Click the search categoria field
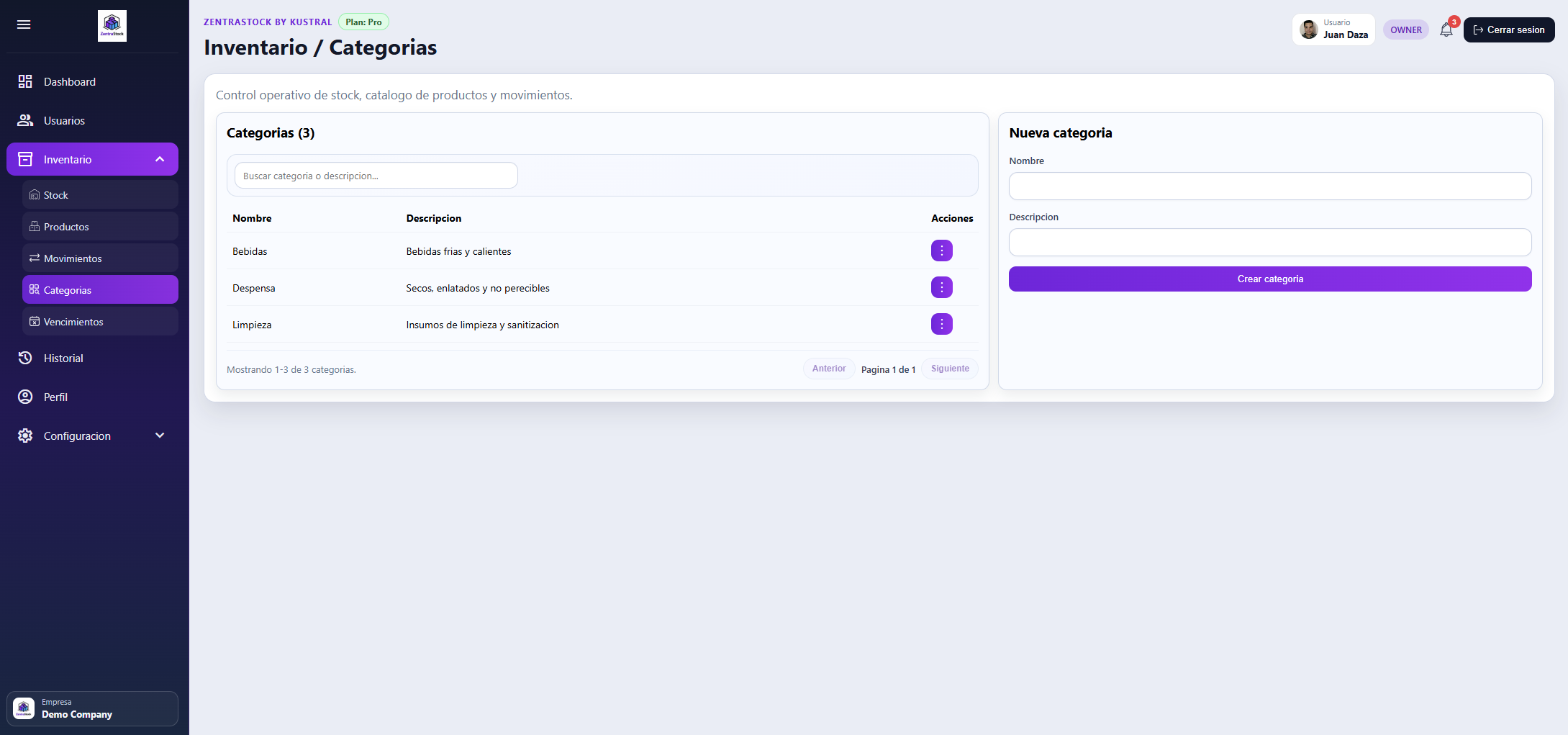 point(376,176)
